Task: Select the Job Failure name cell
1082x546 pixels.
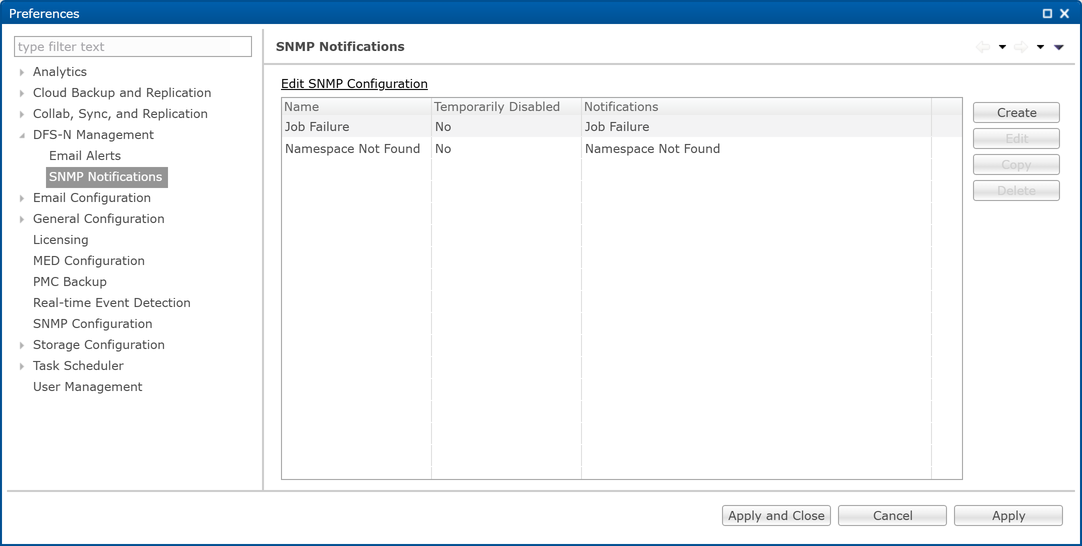Action: tap(356, 127)
